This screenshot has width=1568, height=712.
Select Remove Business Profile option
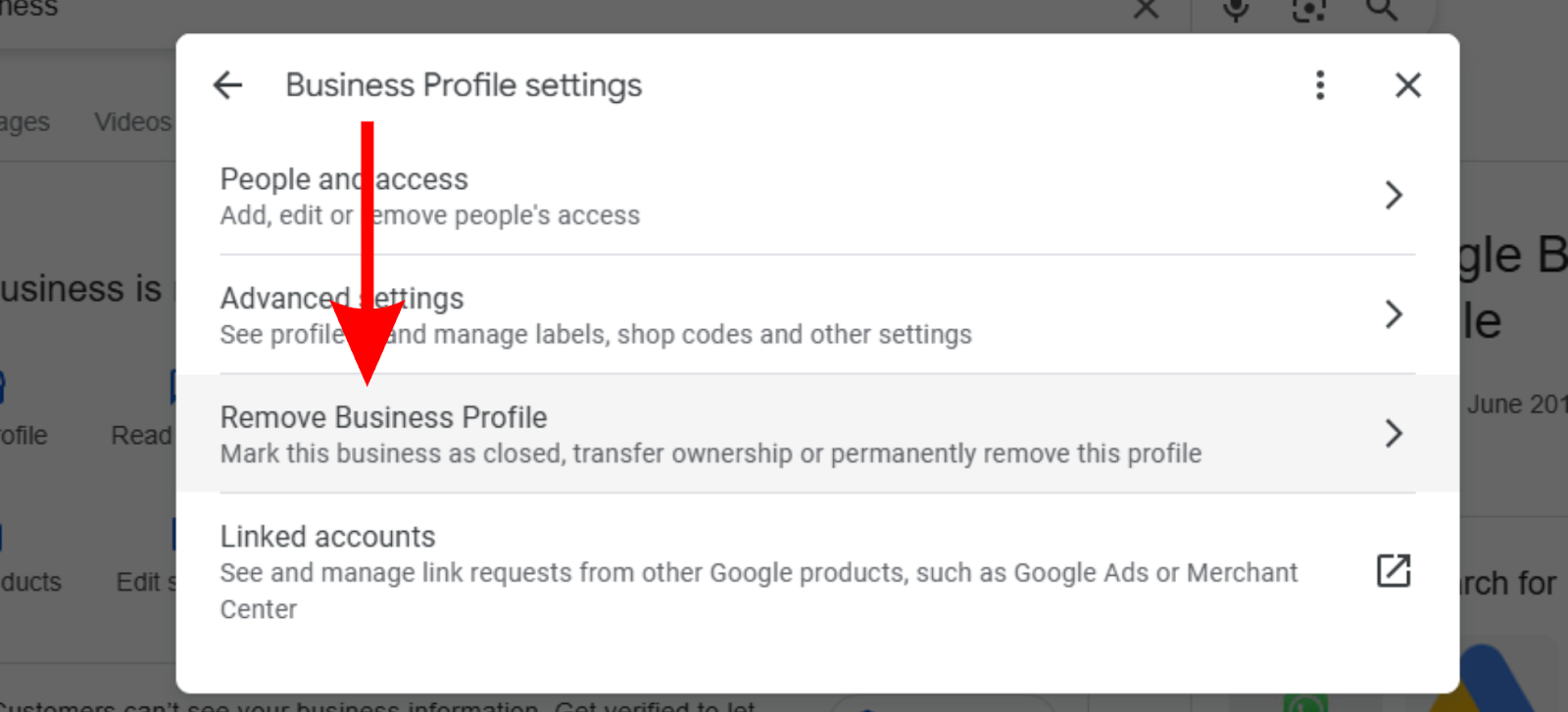point(817,433)
